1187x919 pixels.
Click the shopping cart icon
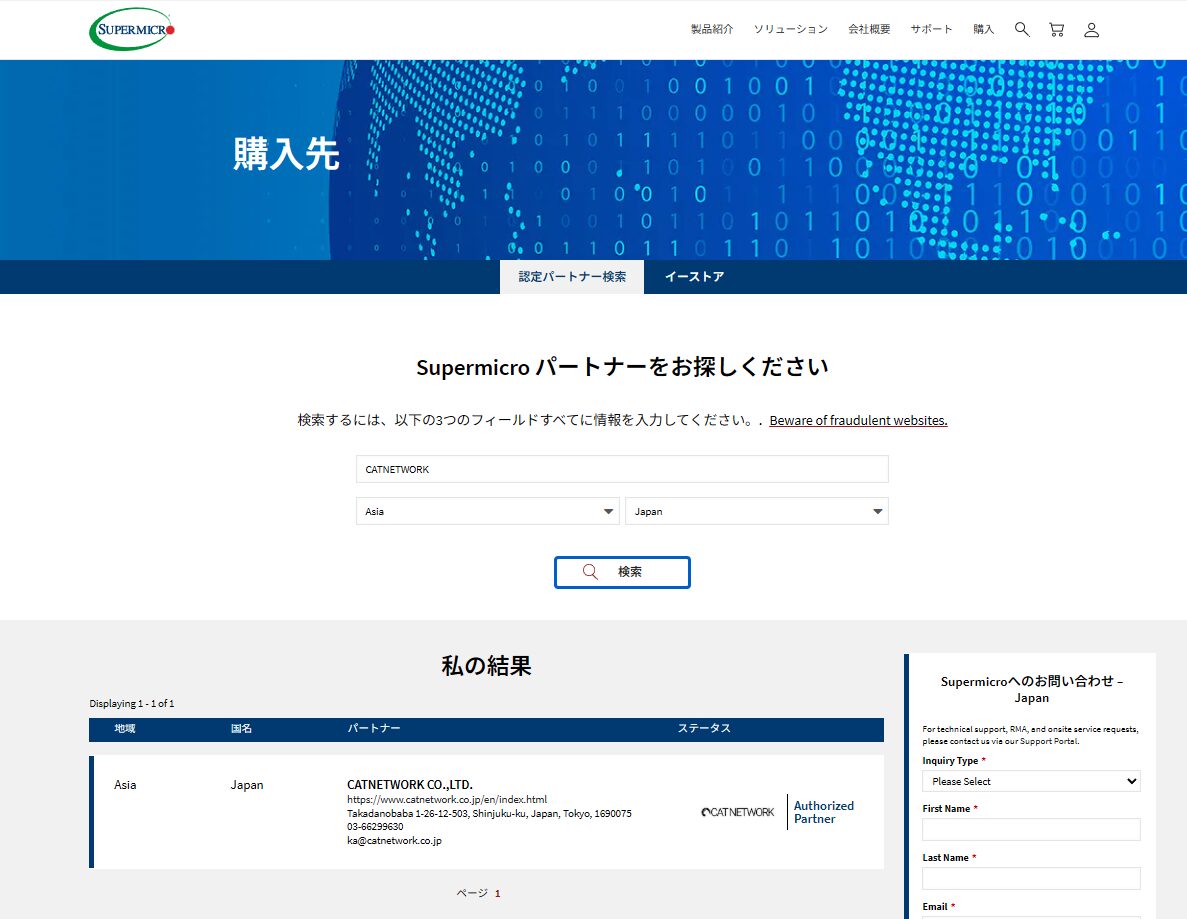[1056, 29]
